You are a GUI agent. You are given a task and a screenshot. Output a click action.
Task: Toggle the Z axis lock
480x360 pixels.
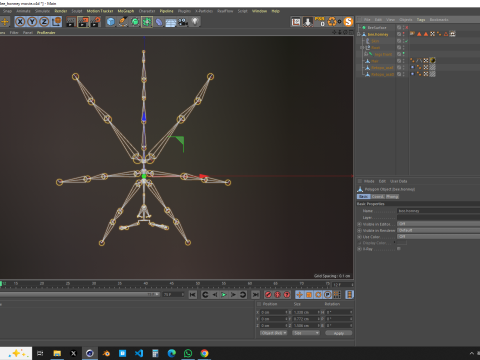point(44,22)
